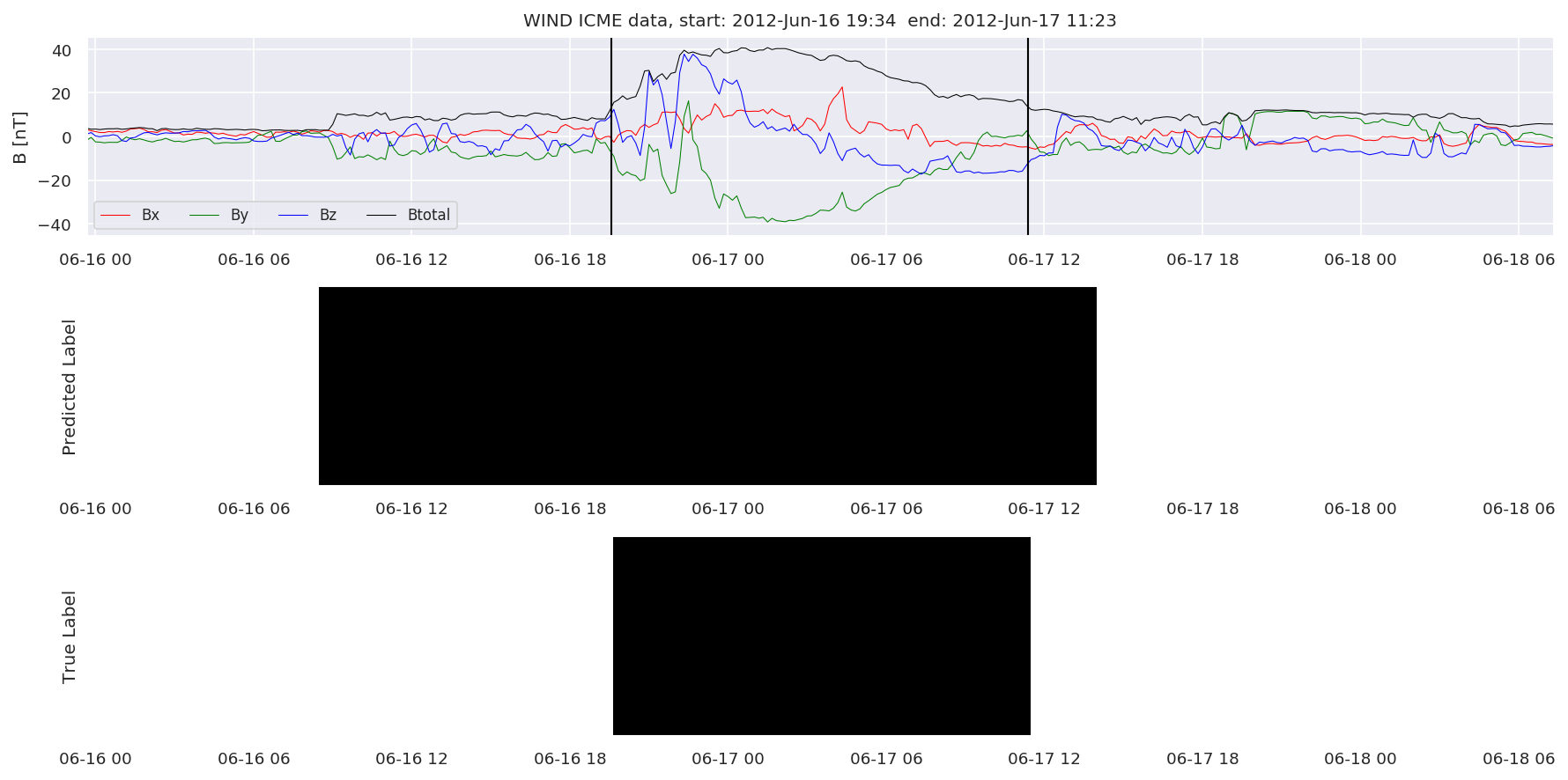Viewport: 1568px width, 780px height.
Task: Click "06-18 00" tick under the magnetic field plot
Action: [x=1360, y=260]
